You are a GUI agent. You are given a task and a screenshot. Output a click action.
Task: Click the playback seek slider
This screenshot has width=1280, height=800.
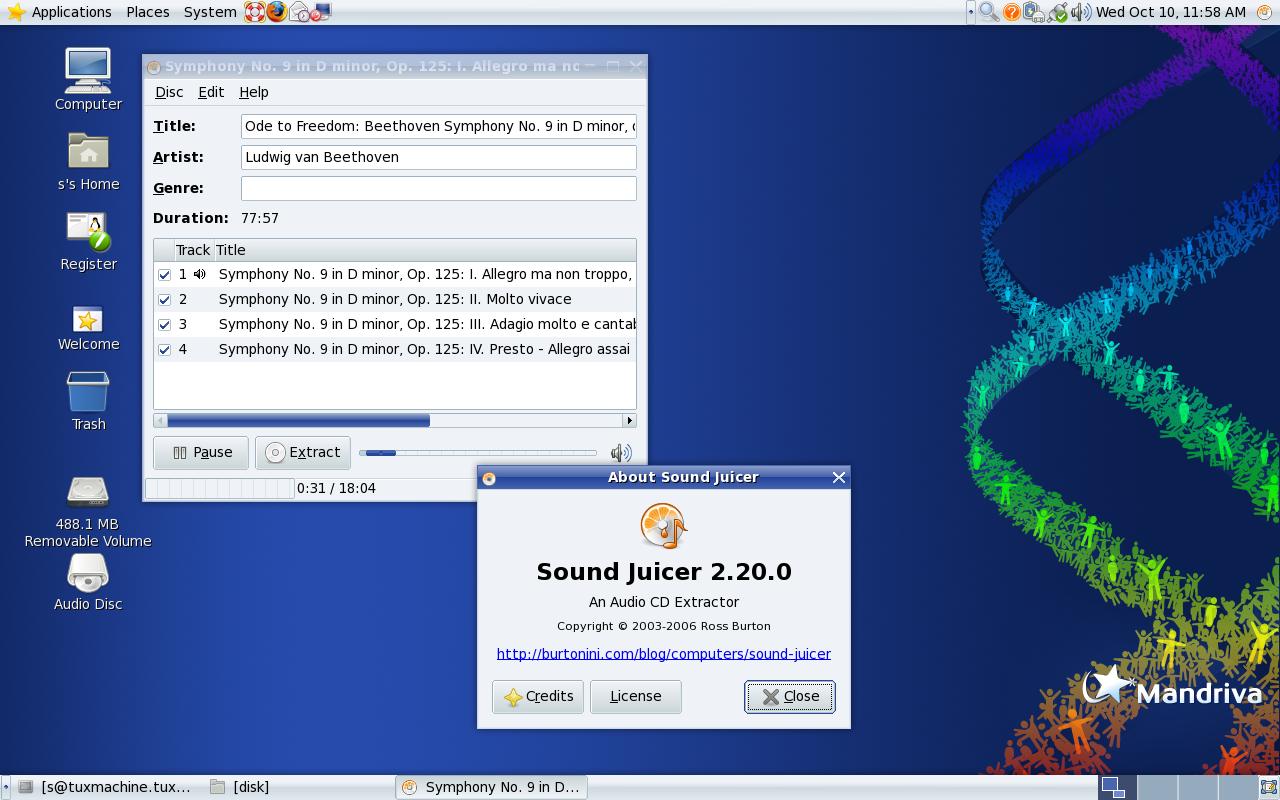[478, 453]
